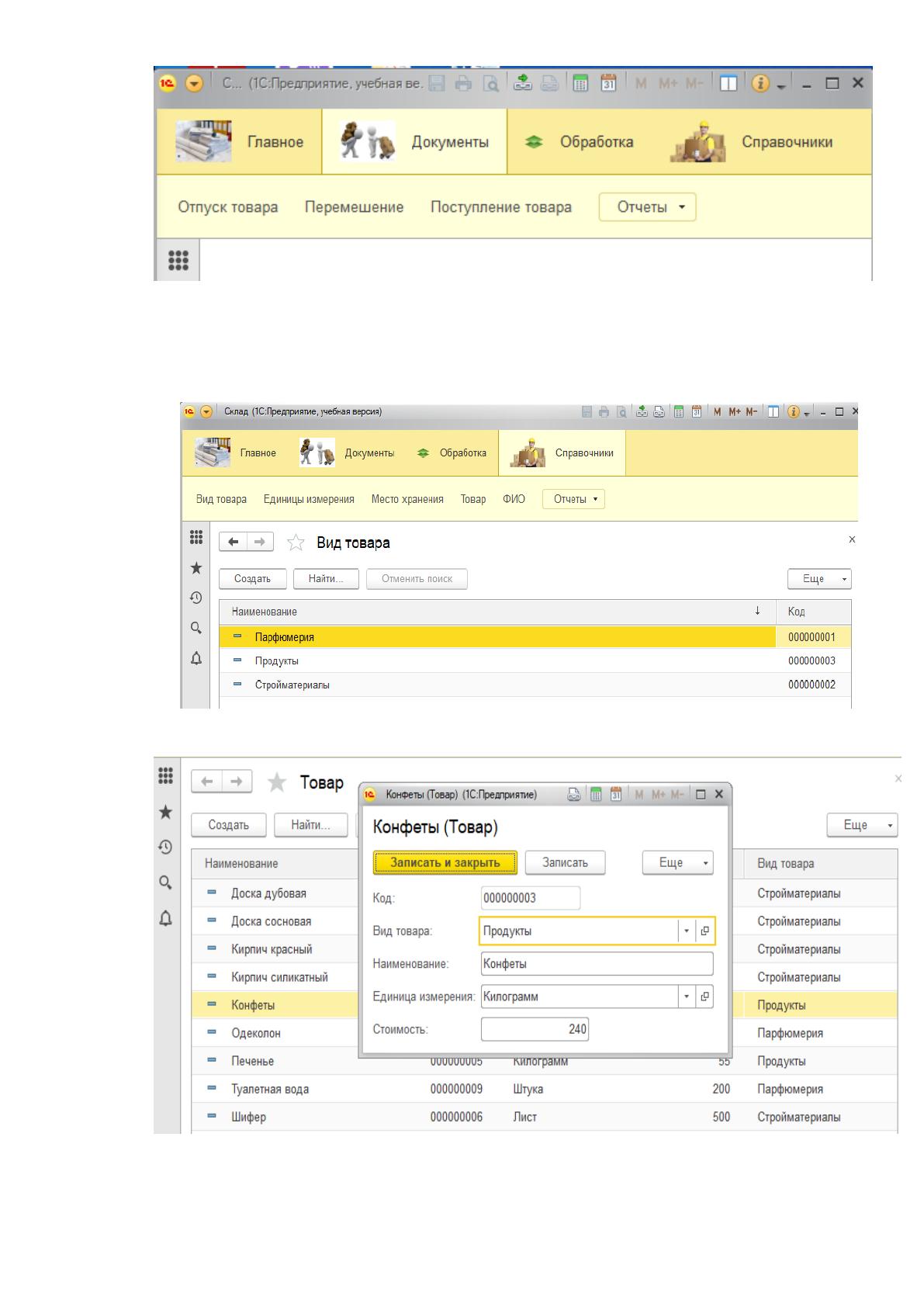Viewport: 924px width, 1307px height.
Task: Open calculator icon in top window title bar
Action: tap(580, 84)
